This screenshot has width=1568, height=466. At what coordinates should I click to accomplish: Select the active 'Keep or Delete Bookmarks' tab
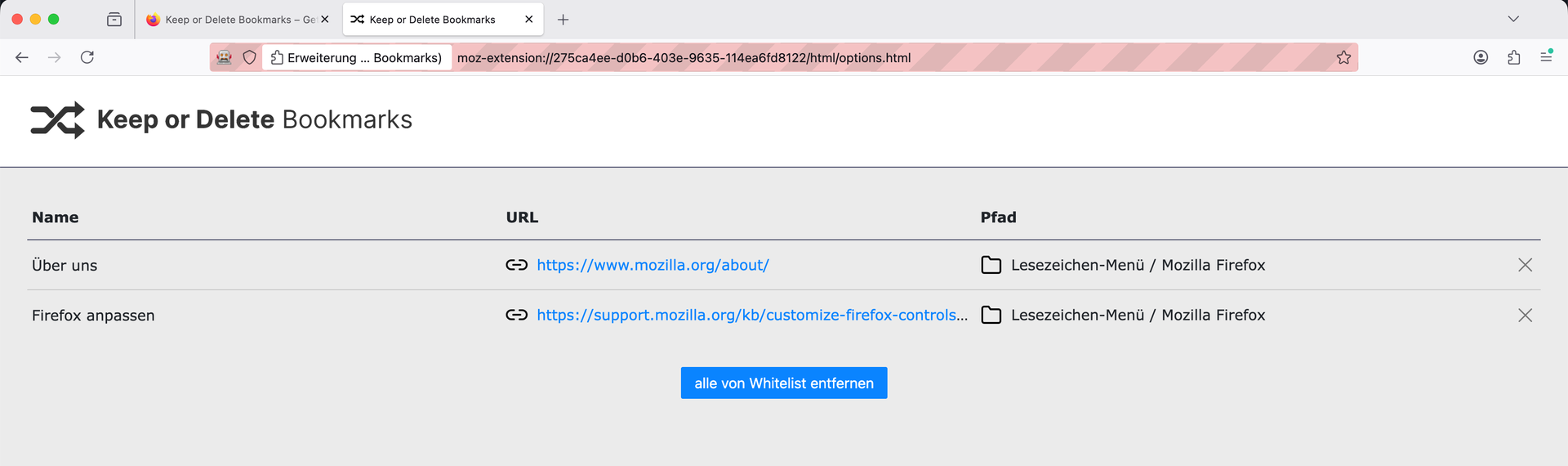tap(432, 20)
